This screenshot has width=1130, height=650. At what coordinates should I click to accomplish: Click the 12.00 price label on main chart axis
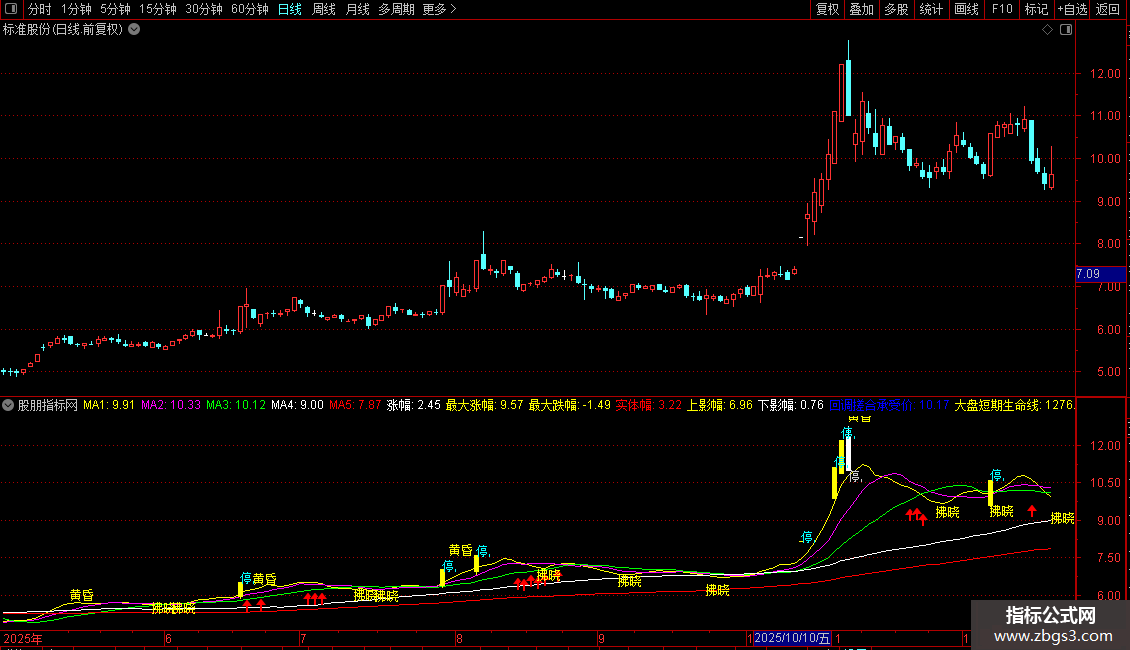coord(1105,74)
